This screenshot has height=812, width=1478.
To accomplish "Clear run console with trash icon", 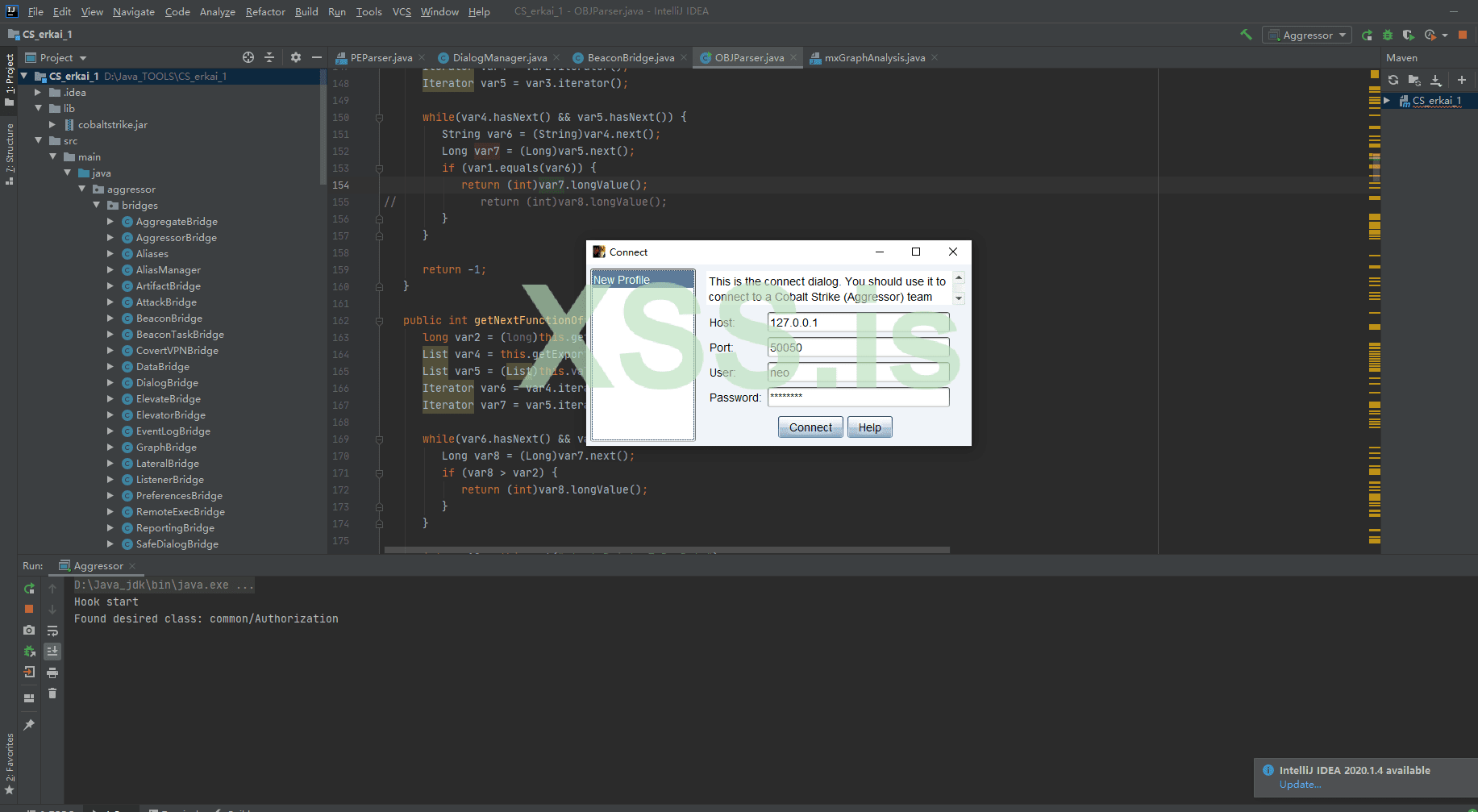I will click(x=52, y=693).
